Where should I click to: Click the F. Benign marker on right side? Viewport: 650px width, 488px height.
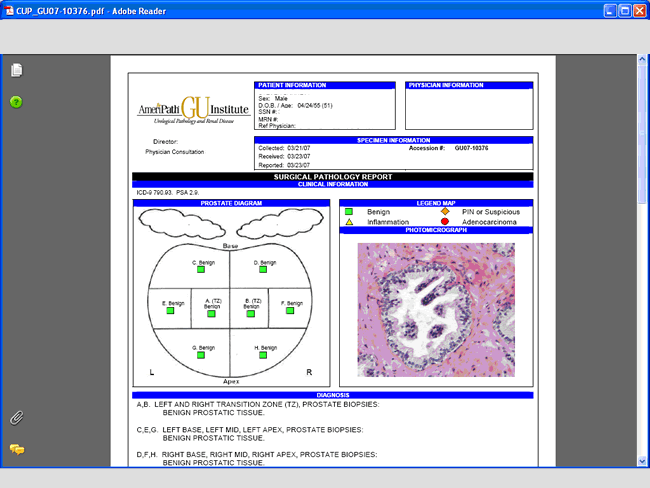click(x=289, y=311)
